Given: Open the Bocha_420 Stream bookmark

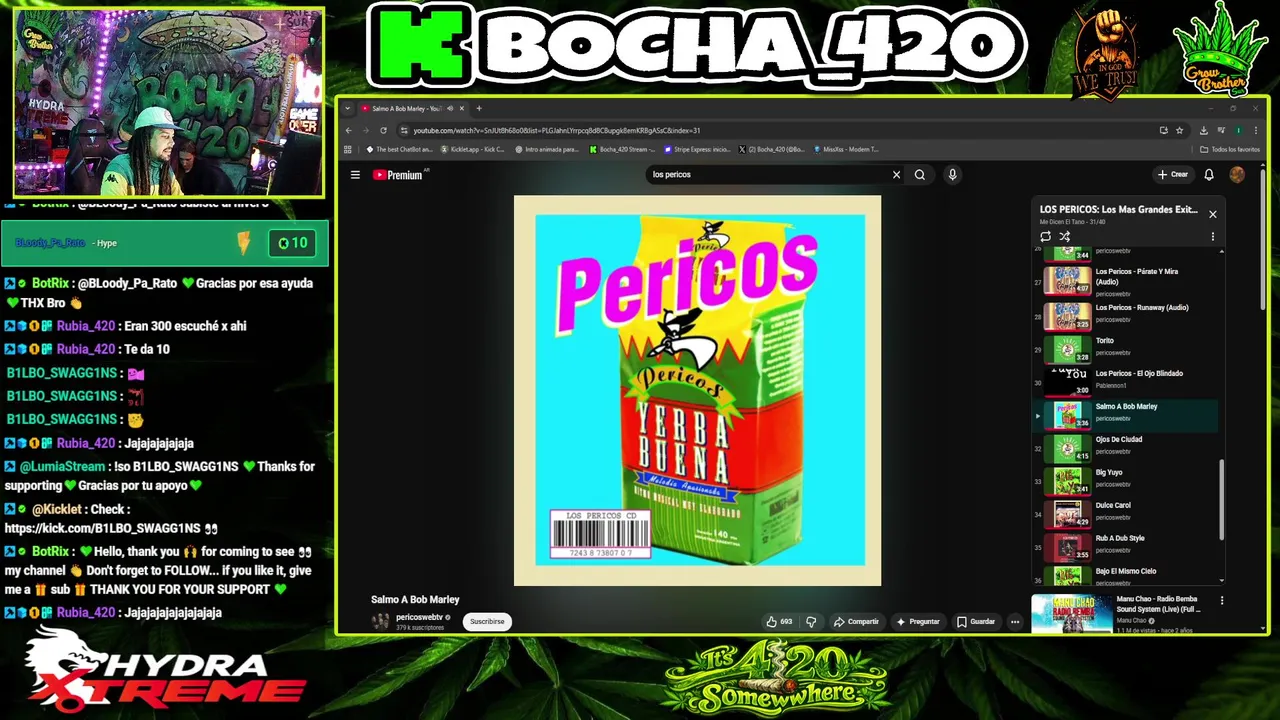Looking at the screenshot, I should (x=622, y=150).
